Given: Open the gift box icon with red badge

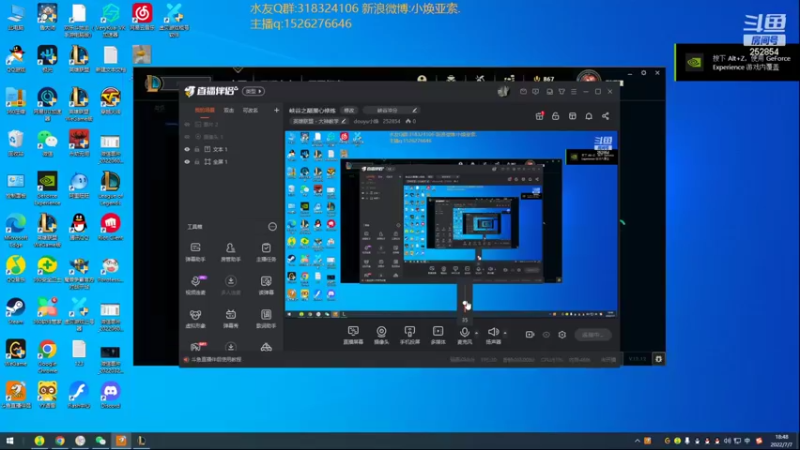Looking at the screenshot, I should pos(539,116).
